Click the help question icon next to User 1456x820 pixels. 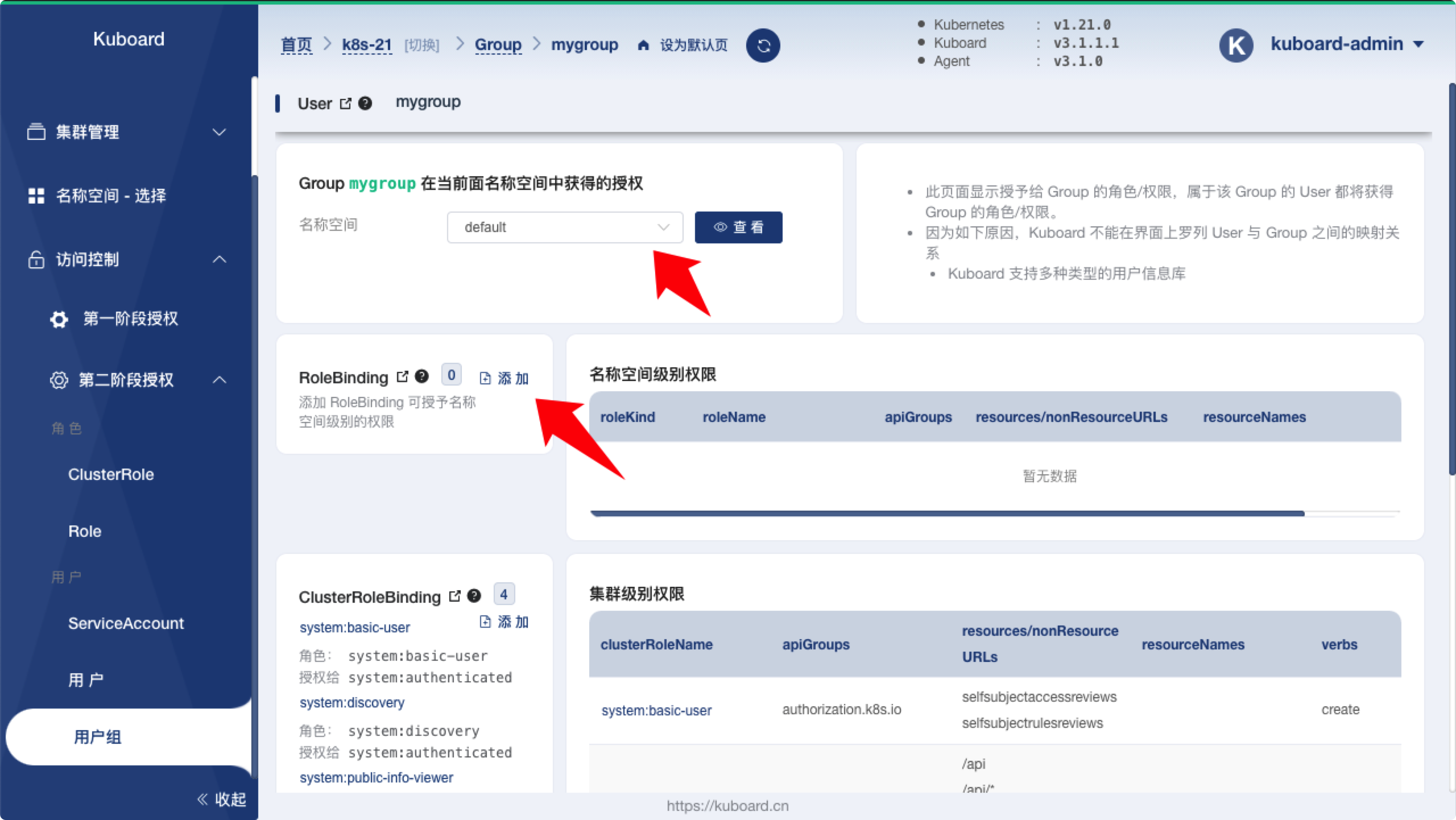(x=365, y=103)
